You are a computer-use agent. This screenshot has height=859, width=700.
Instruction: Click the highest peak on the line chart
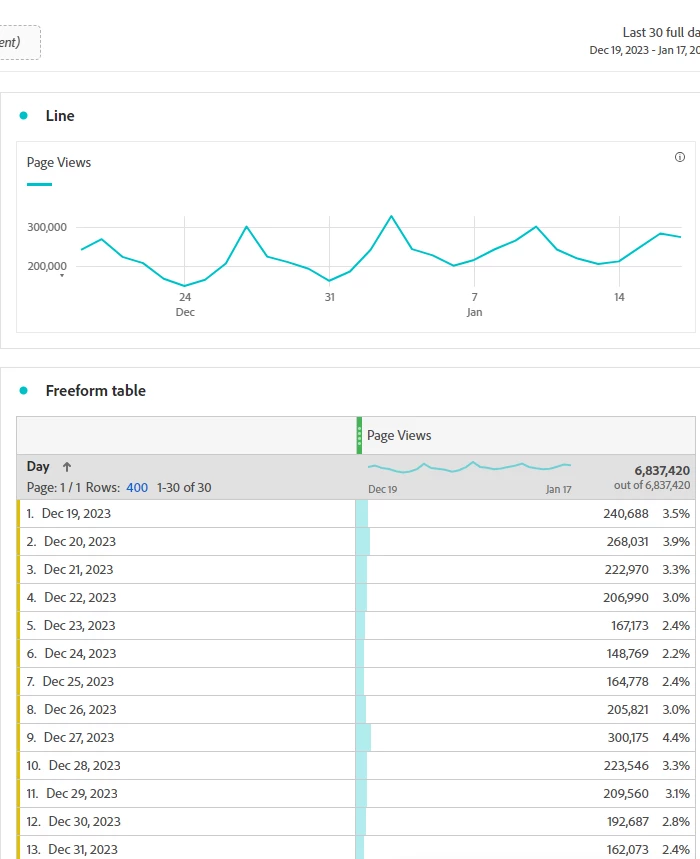tap(391, 216)
